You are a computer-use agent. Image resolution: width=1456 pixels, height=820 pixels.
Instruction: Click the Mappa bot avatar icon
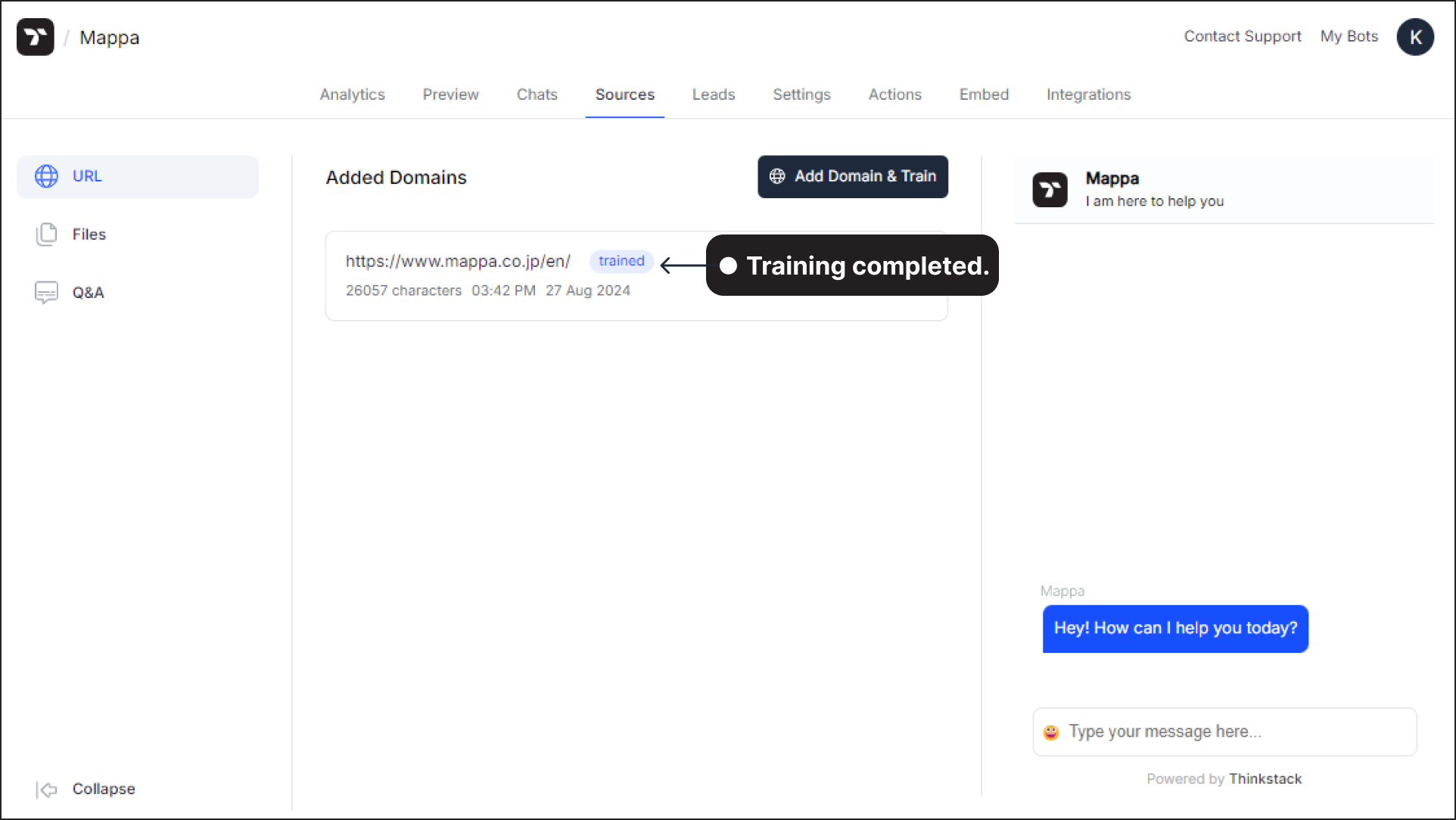point(1052,189)
